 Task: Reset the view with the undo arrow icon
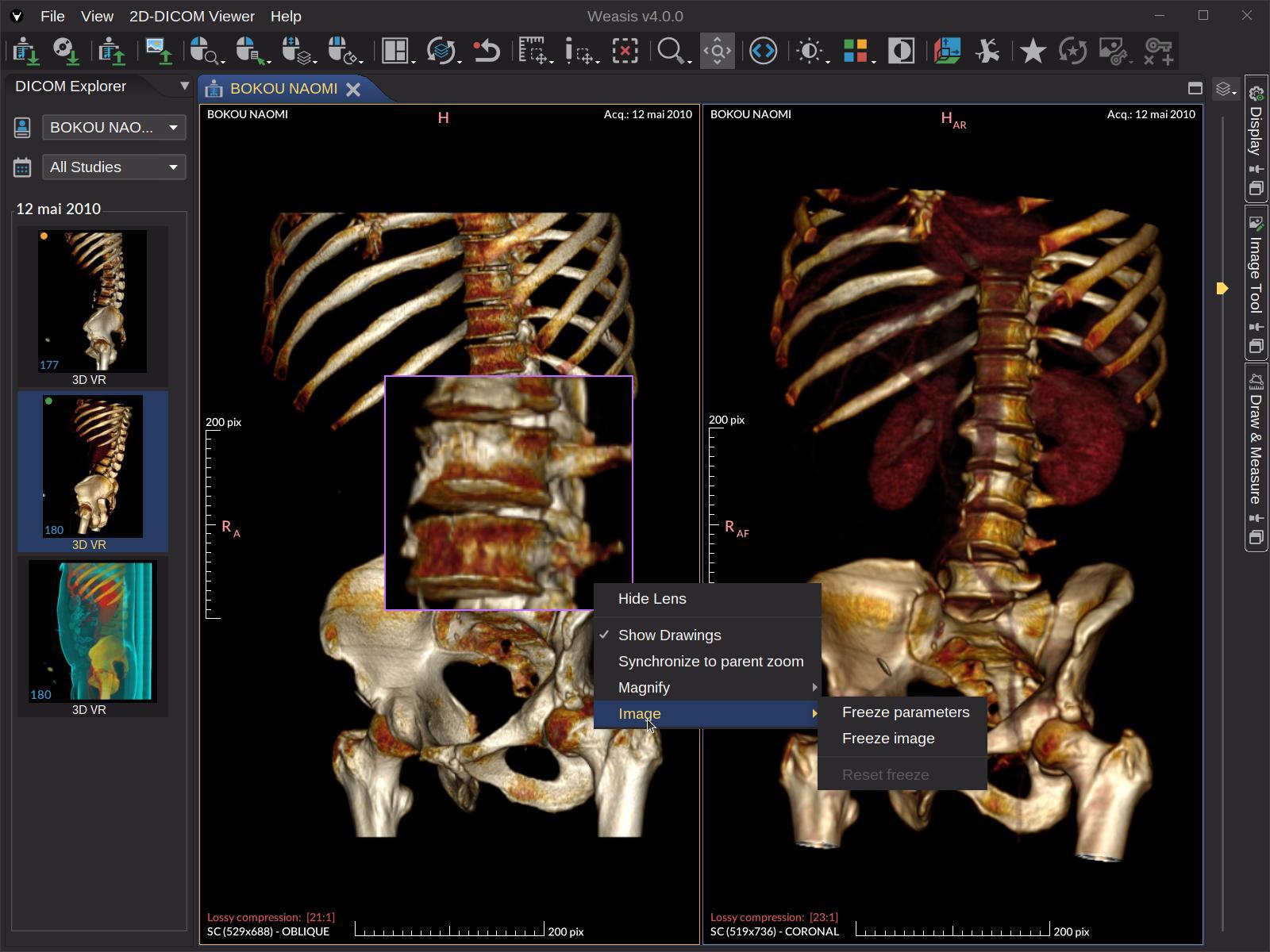tap(487, 51)
